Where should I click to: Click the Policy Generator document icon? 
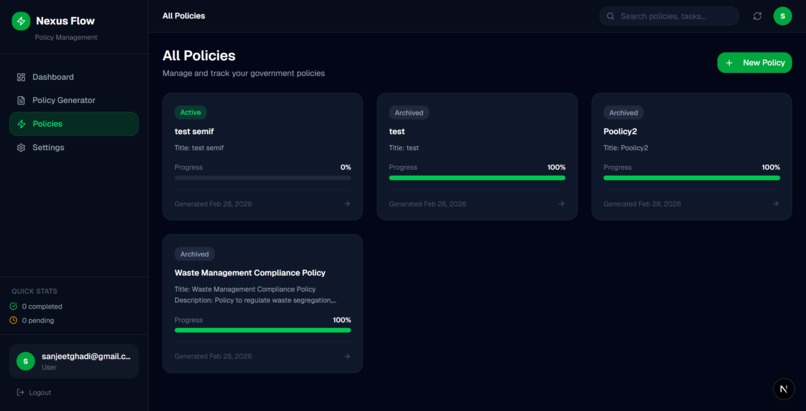(x=21, y=100)
